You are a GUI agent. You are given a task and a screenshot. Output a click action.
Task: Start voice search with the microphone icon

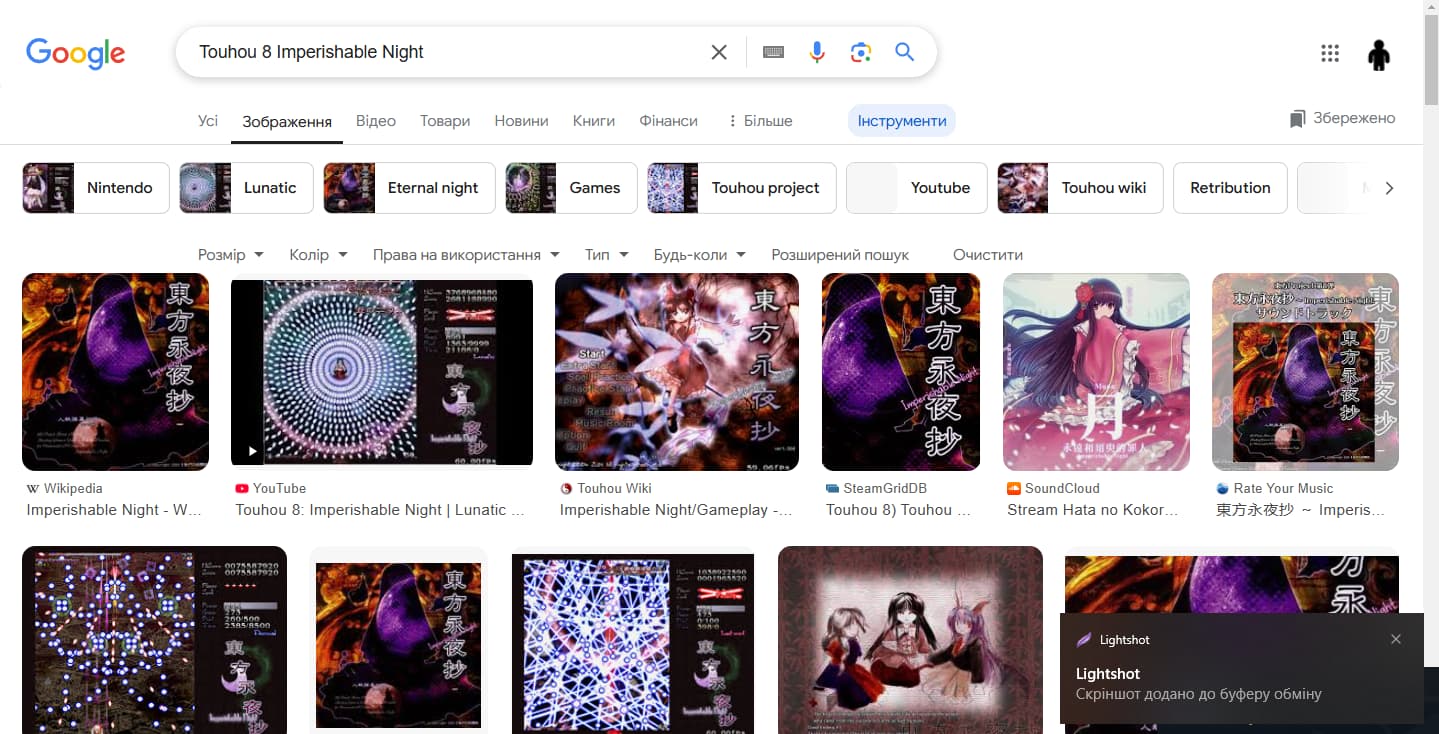click(817, 52)
